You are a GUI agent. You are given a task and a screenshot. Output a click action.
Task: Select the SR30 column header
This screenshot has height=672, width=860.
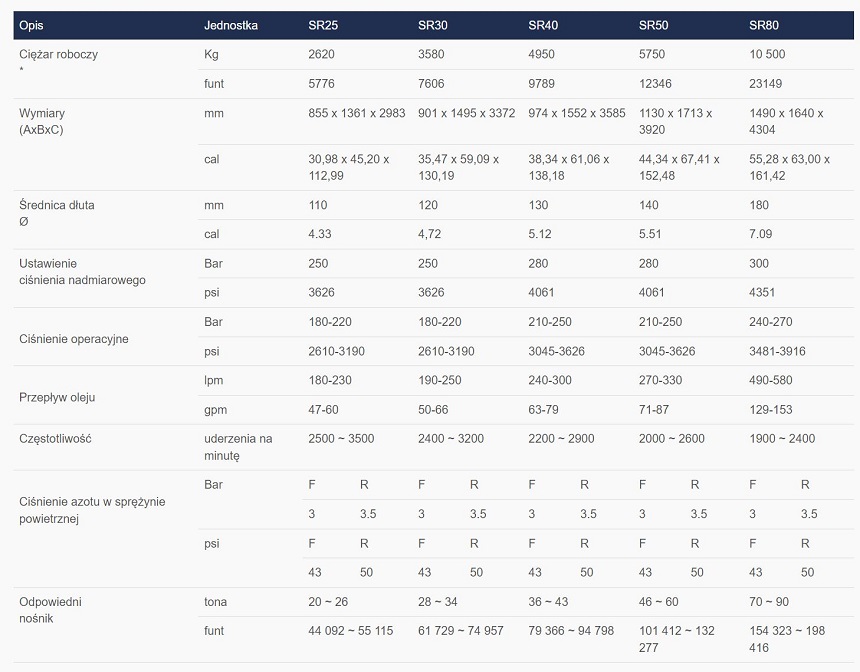pos(432,25)
